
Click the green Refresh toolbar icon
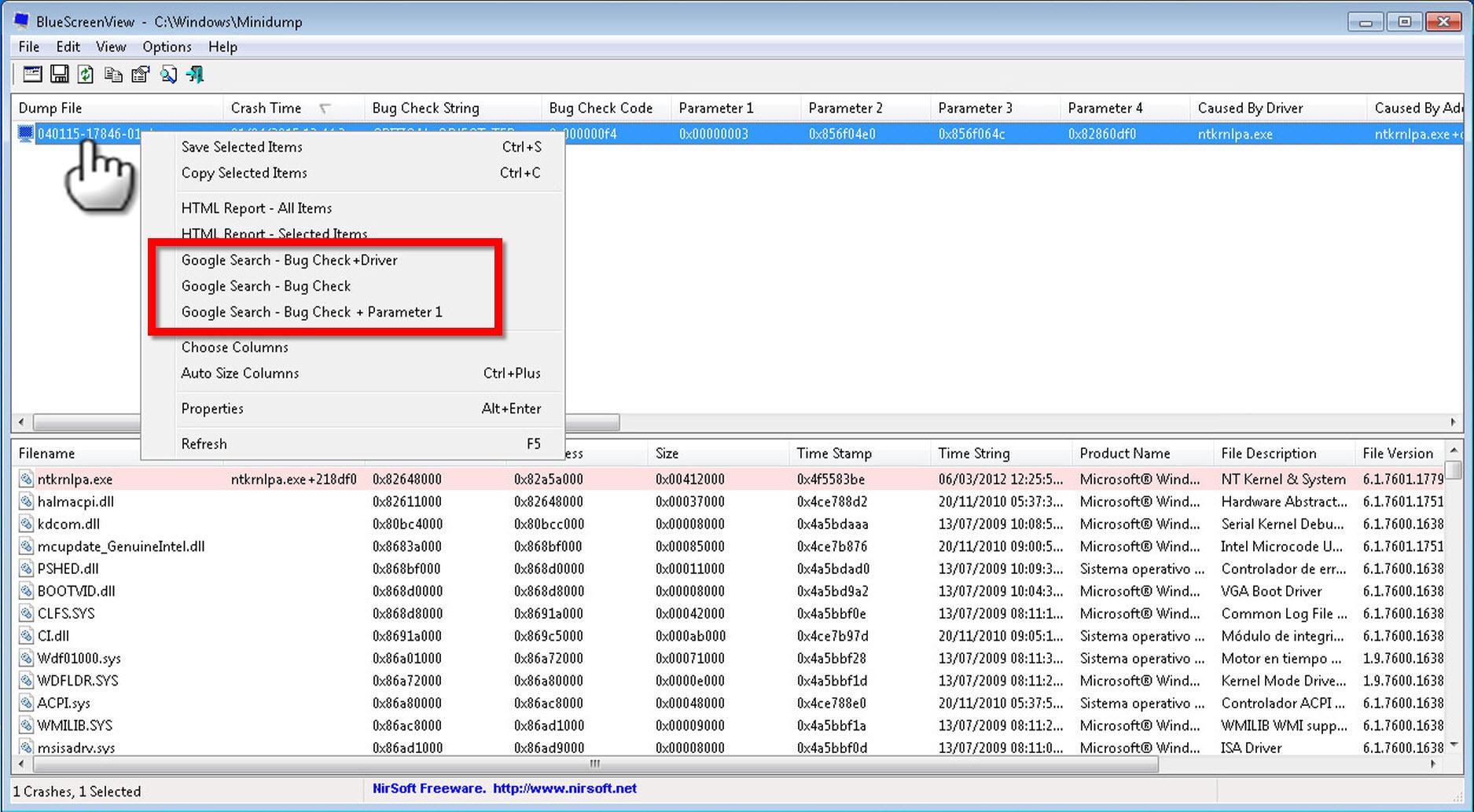(86, 75)
